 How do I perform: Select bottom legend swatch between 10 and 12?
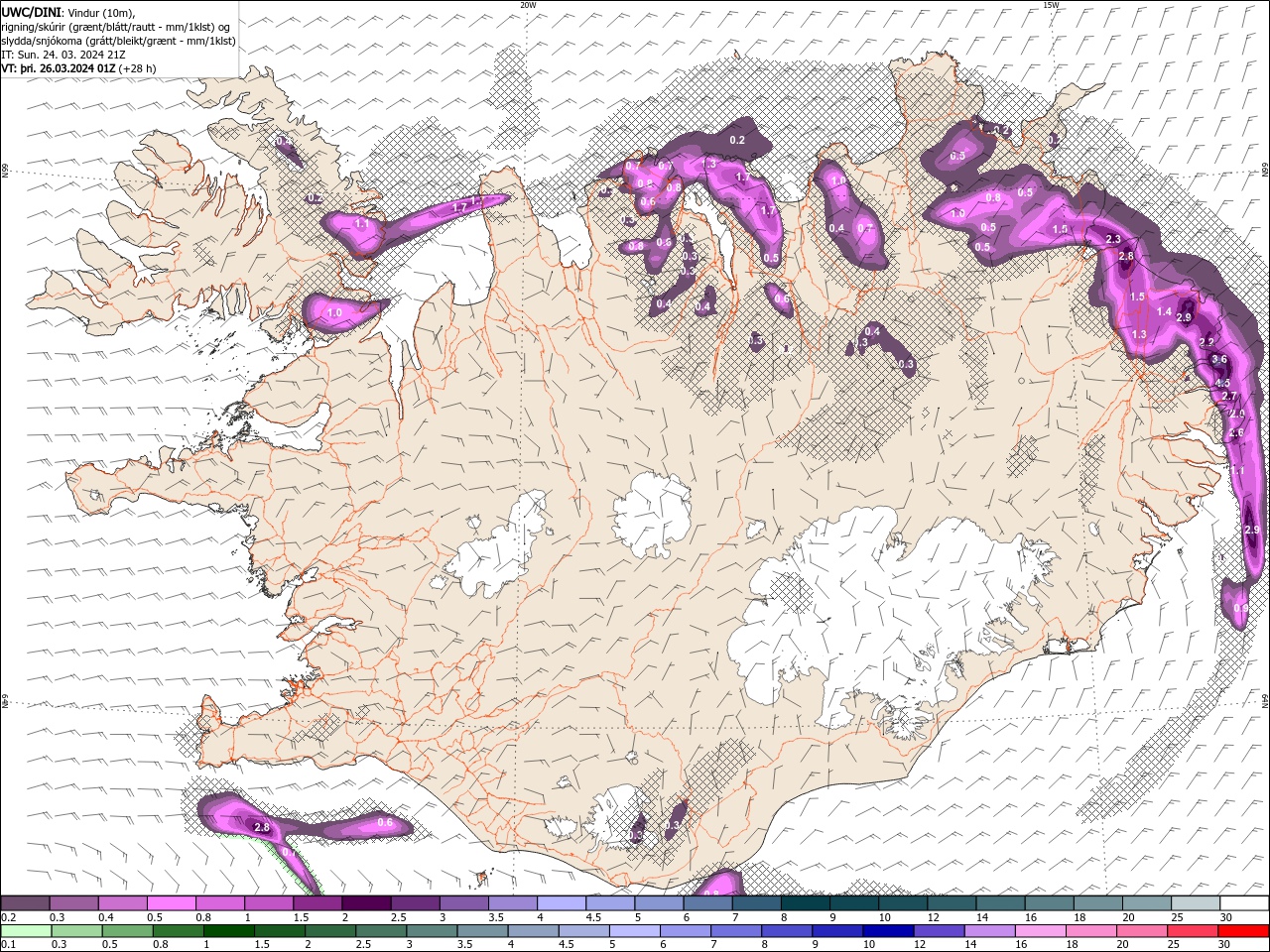point(887,931)
